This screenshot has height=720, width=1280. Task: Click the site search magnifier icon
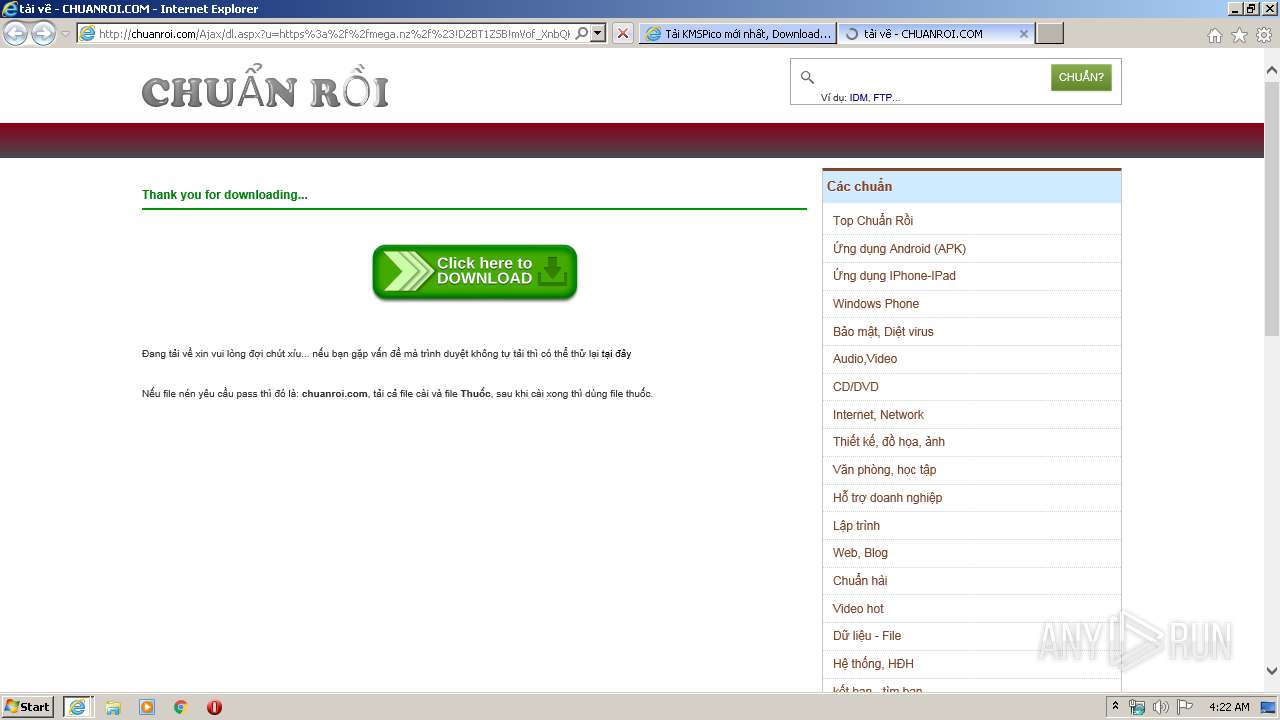click(x=807, y=77)
